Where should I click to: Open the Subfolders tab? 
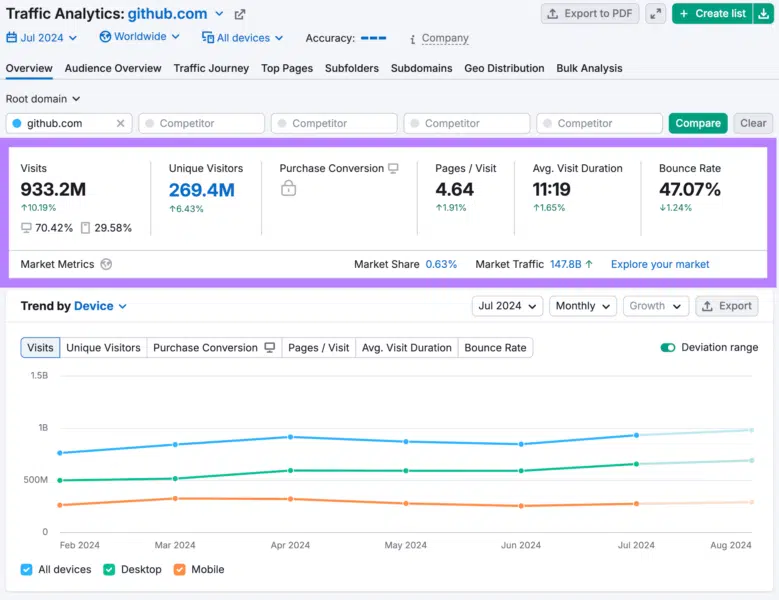352,69
